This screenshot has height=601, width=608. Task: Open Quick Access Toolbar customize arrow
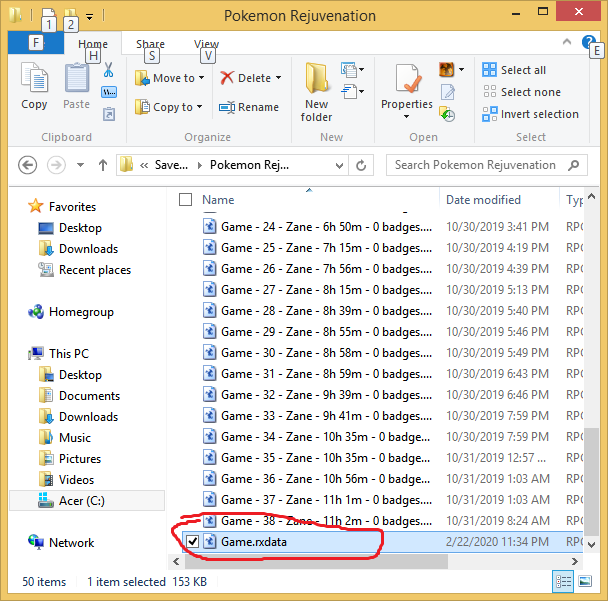(90, 17)
